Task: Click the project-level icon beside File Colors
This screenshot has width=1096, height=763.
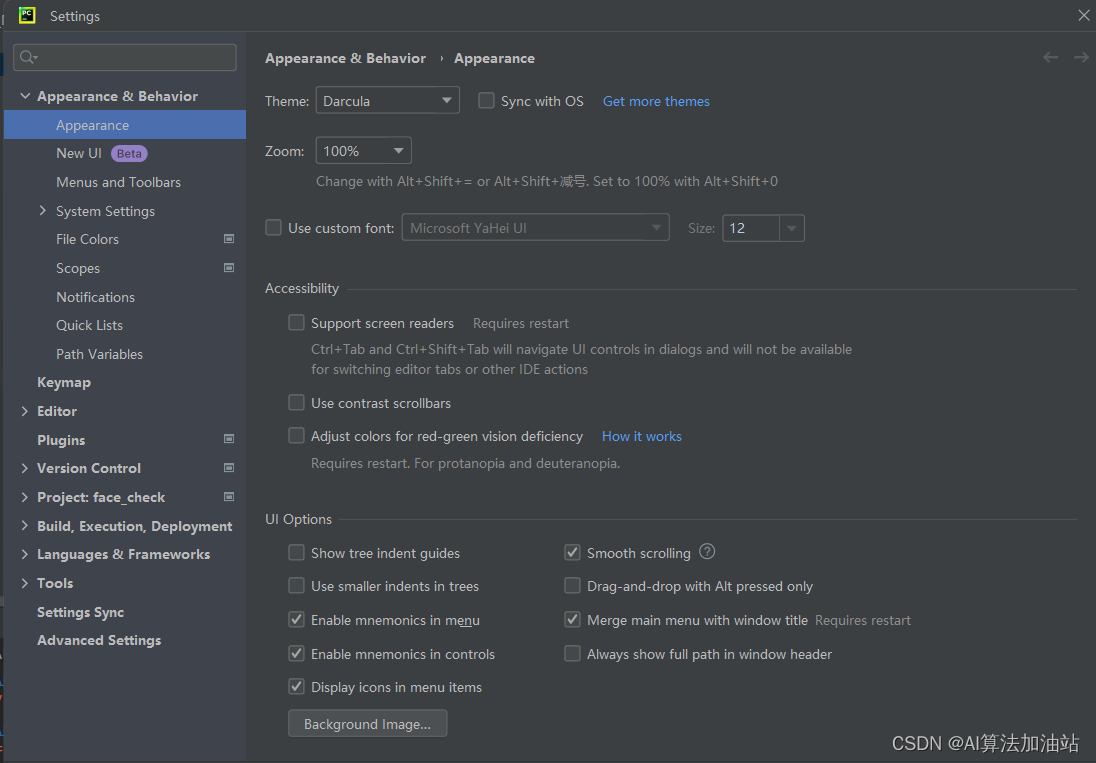Action: pos(229,239)
